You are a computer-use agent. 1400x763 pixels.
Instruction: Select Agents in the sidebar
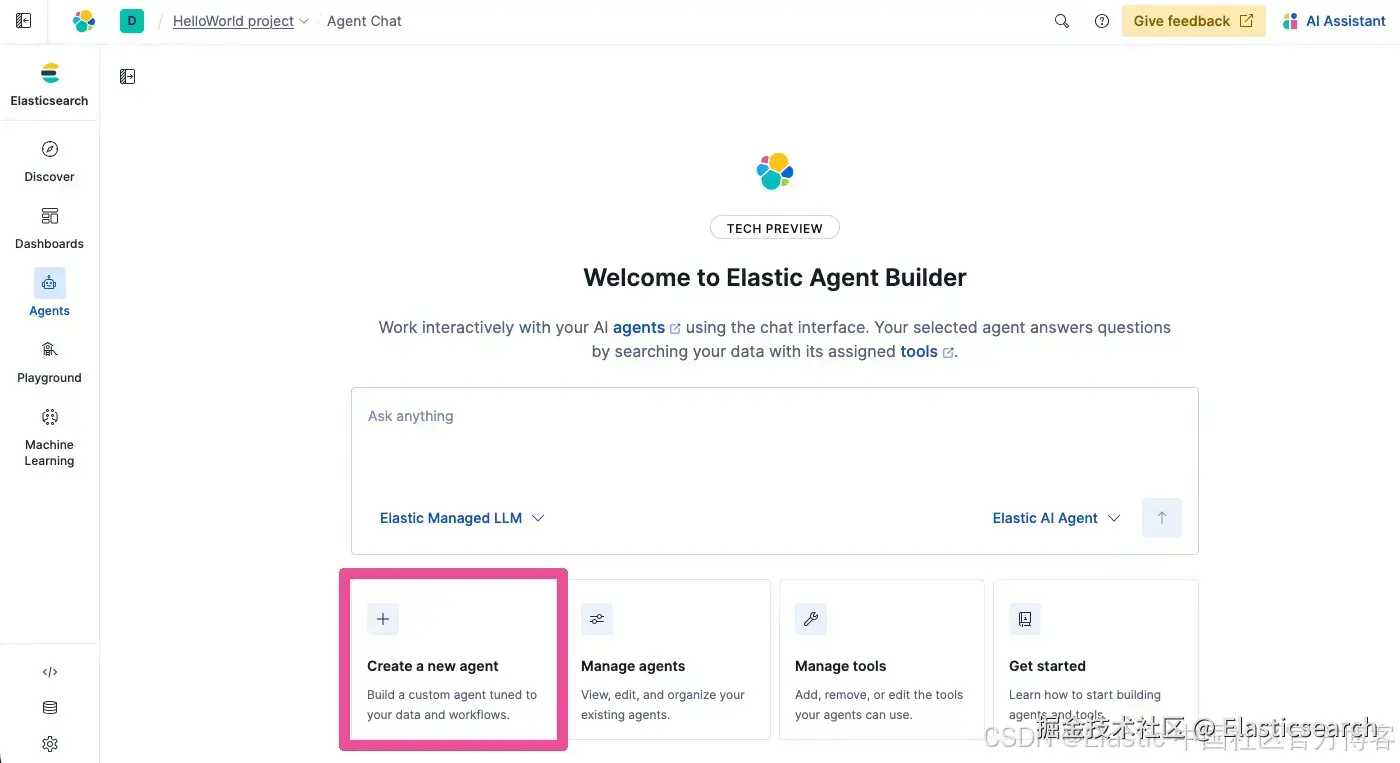[x=49, y=293]
